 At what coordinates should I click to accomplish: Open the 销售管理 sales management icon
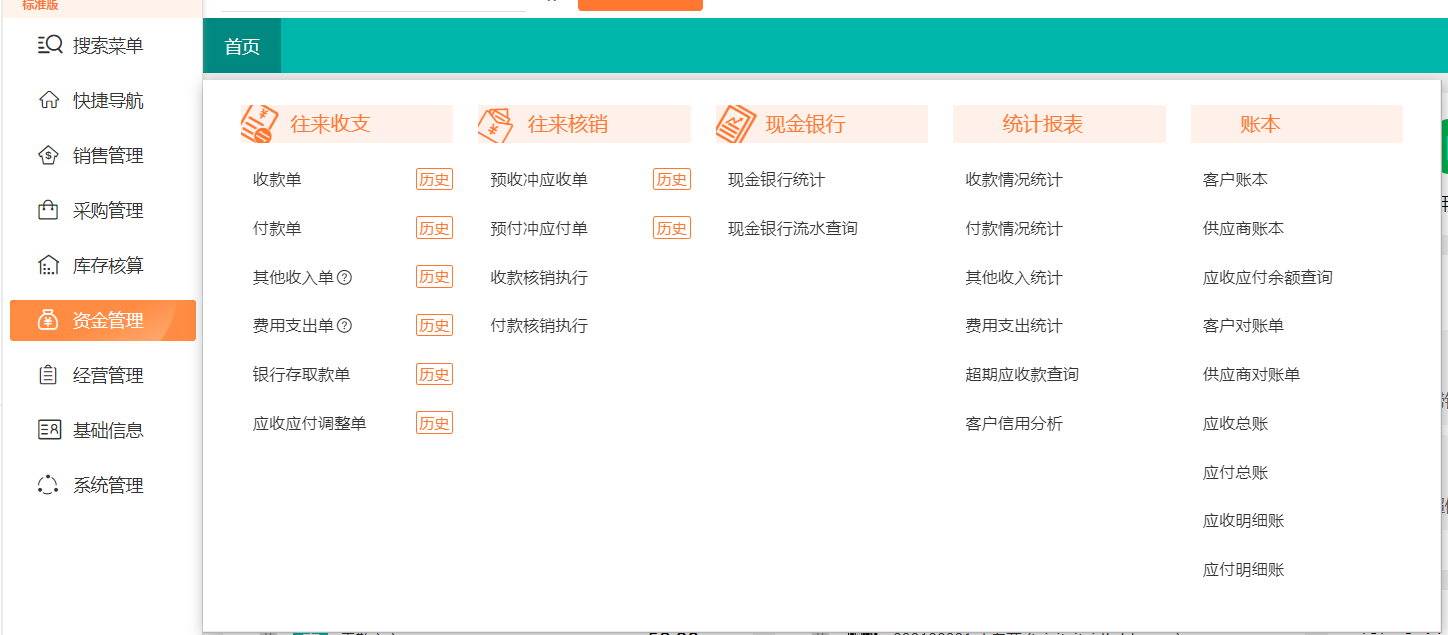pos(50,155)
